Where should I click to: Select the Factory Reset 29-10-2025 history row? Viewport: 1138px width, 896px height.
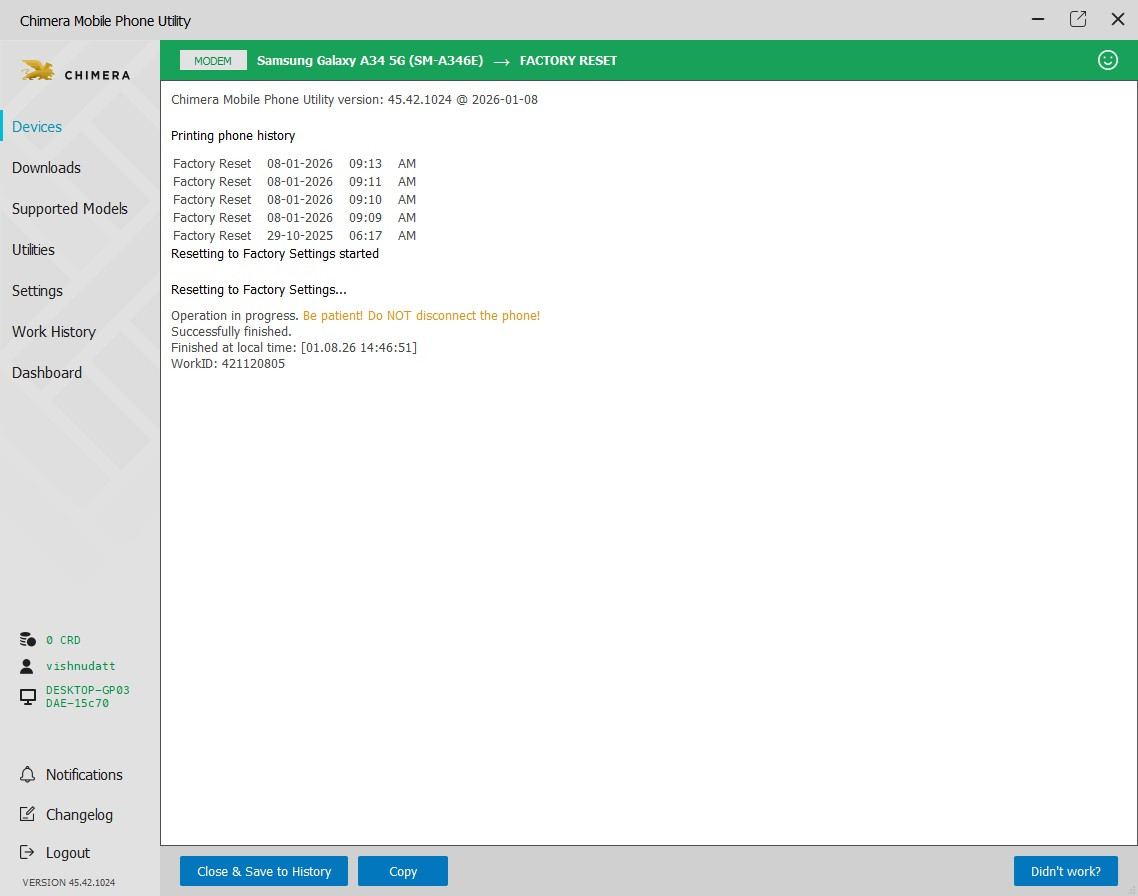coord(294,236)
